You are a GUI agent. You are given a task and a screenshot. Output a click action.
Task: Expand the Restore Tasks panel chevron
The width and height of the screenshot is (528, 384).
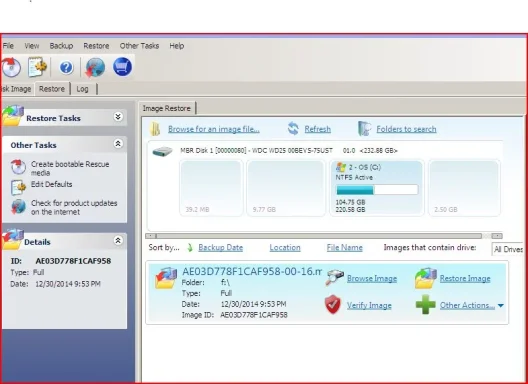(x=118, y=117)
